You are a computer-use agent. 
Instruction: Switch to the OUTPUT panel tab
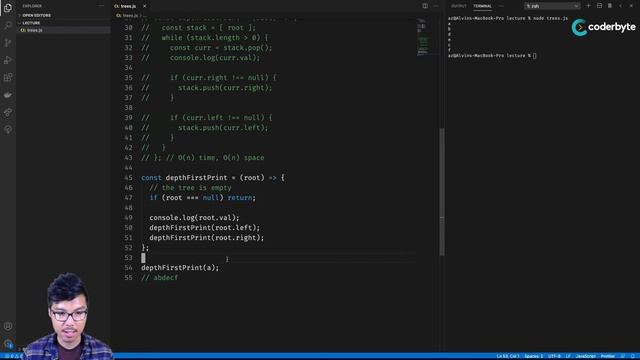coord(459,6)
